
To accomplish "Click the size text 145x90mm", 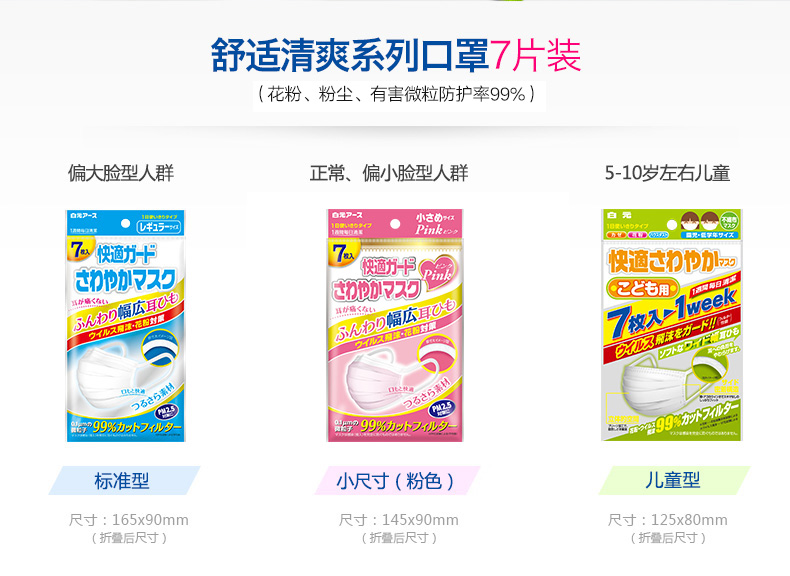I will (420, 520).
